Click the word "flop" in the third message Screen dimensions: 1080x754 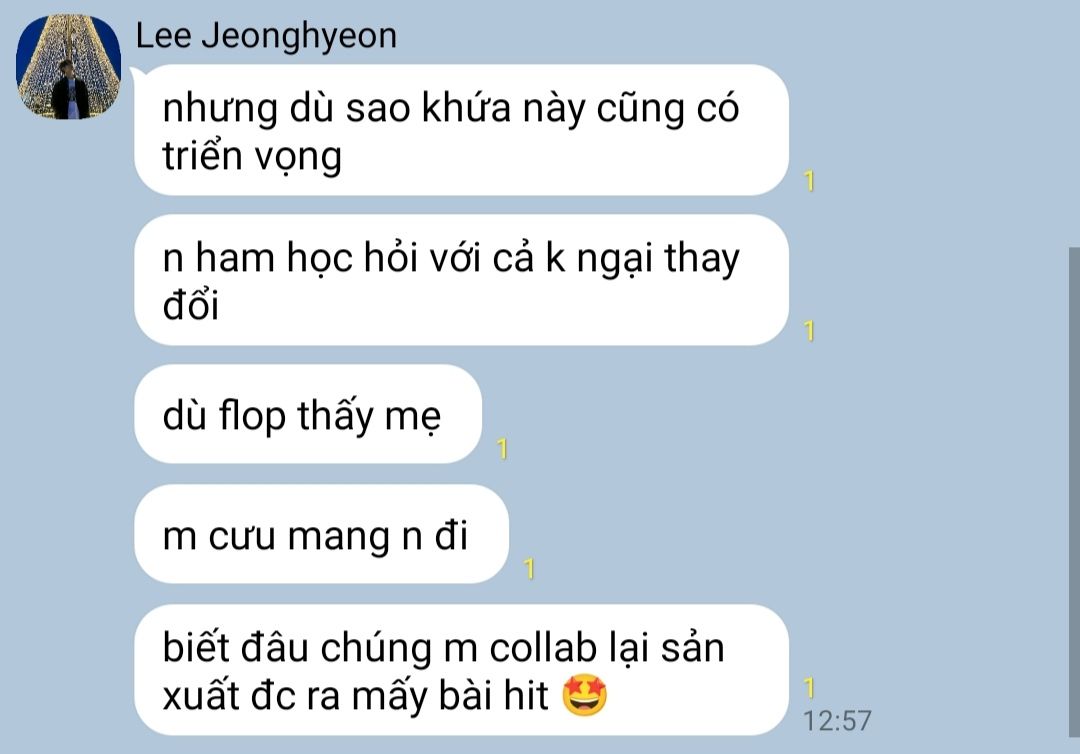[252, 417]
